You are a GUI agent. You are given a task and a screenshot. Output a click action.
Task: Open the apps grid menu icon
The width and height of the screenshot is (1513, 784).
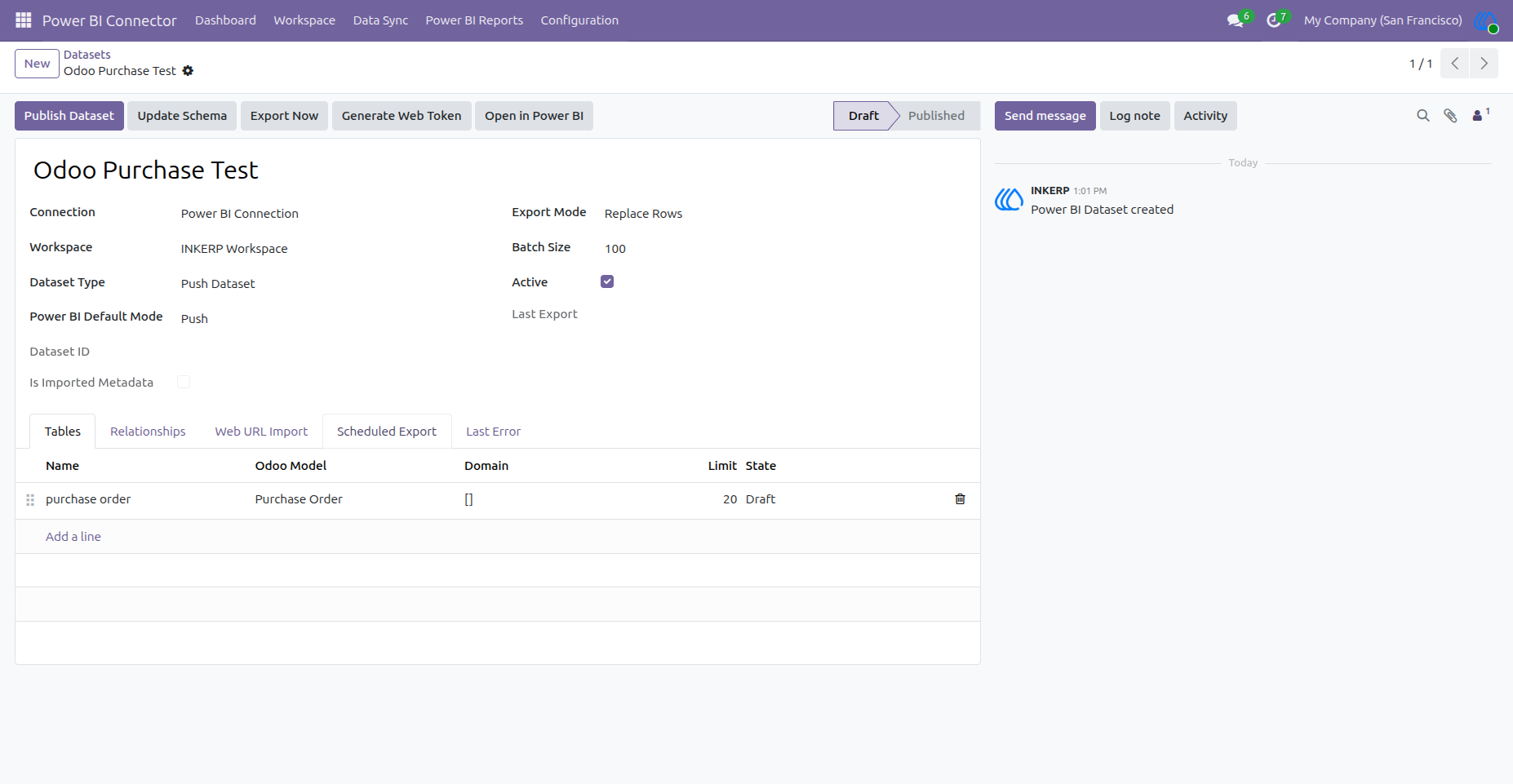pos(24,20)
